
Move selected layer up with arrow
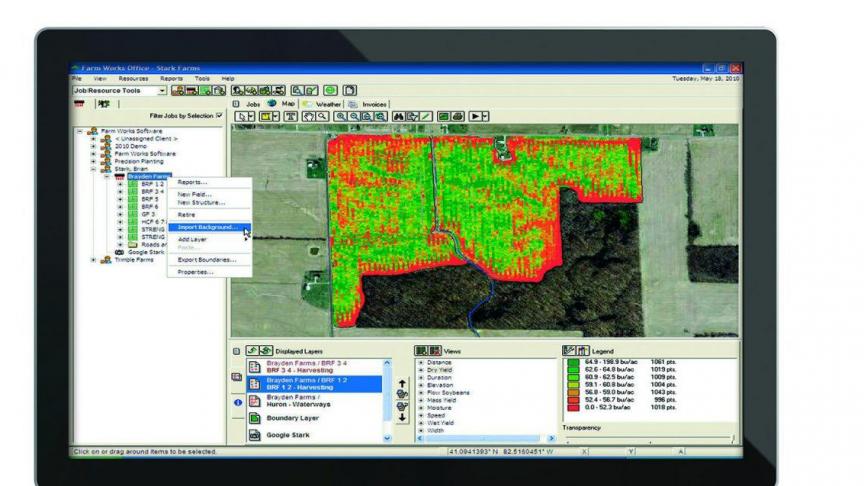click(402, 383)
